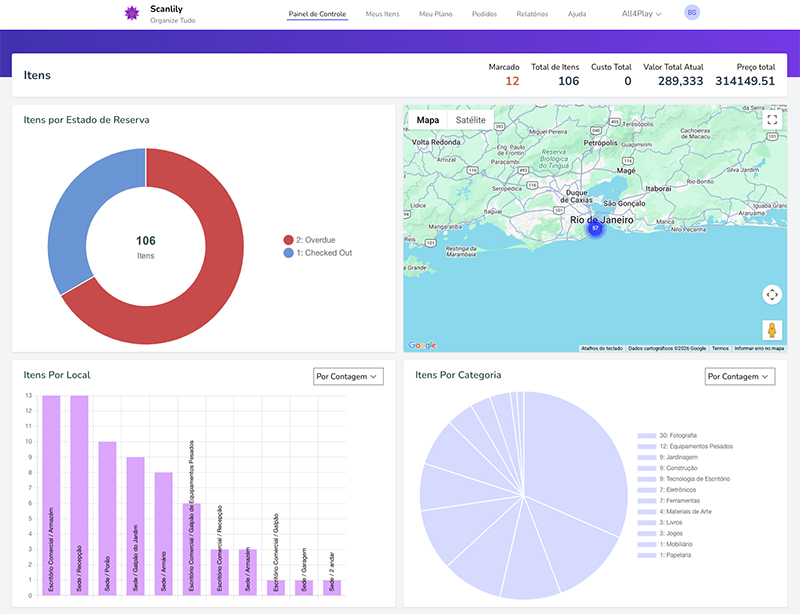Screen dimensions: 800x614
Task: Click the blue 57 cluster marker on the map
Action: [595, 228]
